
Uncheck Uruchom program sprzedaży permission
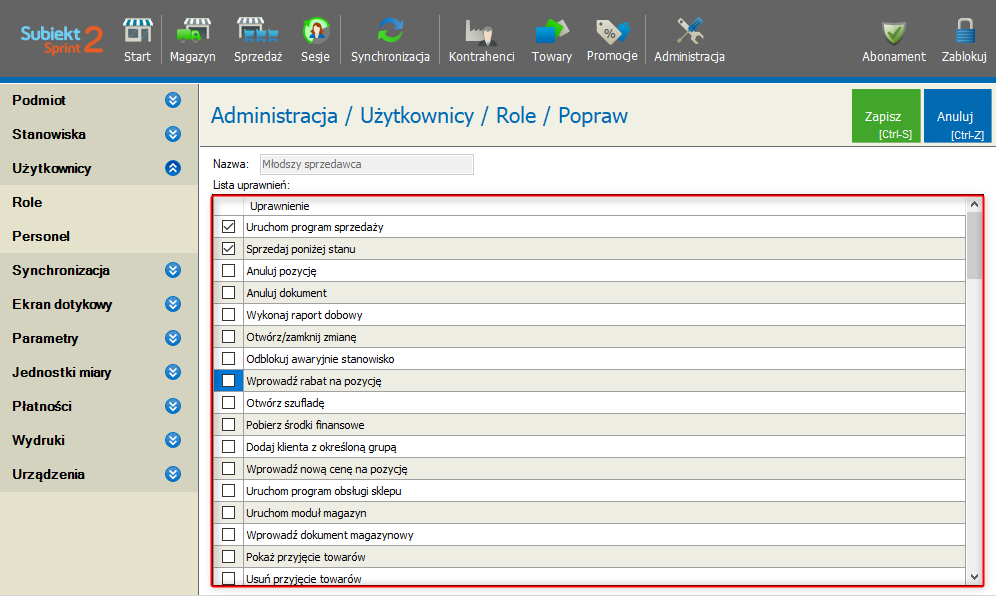point(228,227)
